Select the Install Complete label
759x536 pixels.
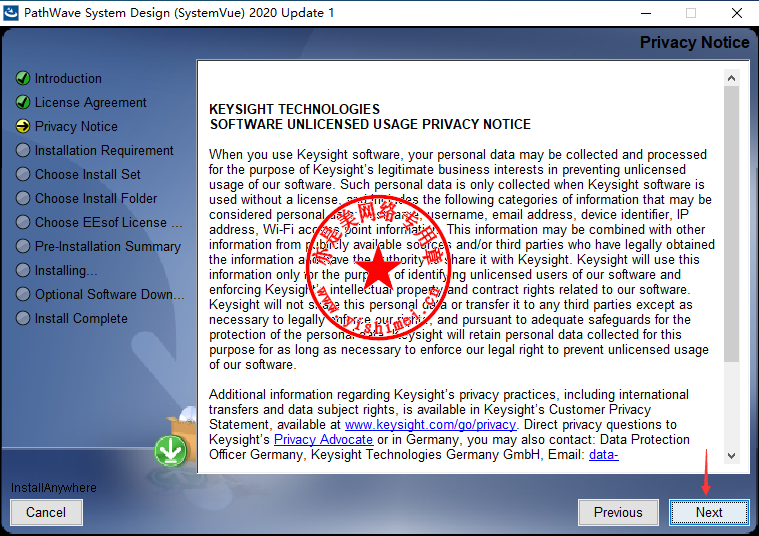(x=81, y=319)
